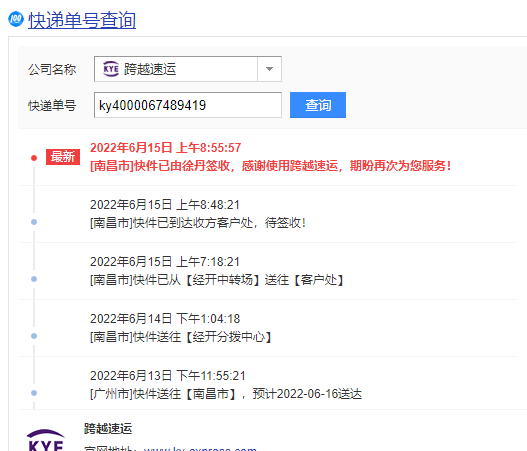Screen dimensions: 527x451
Task: Click the 广州市 to 南昌市 shipment line
Action: tap(226, 394)
